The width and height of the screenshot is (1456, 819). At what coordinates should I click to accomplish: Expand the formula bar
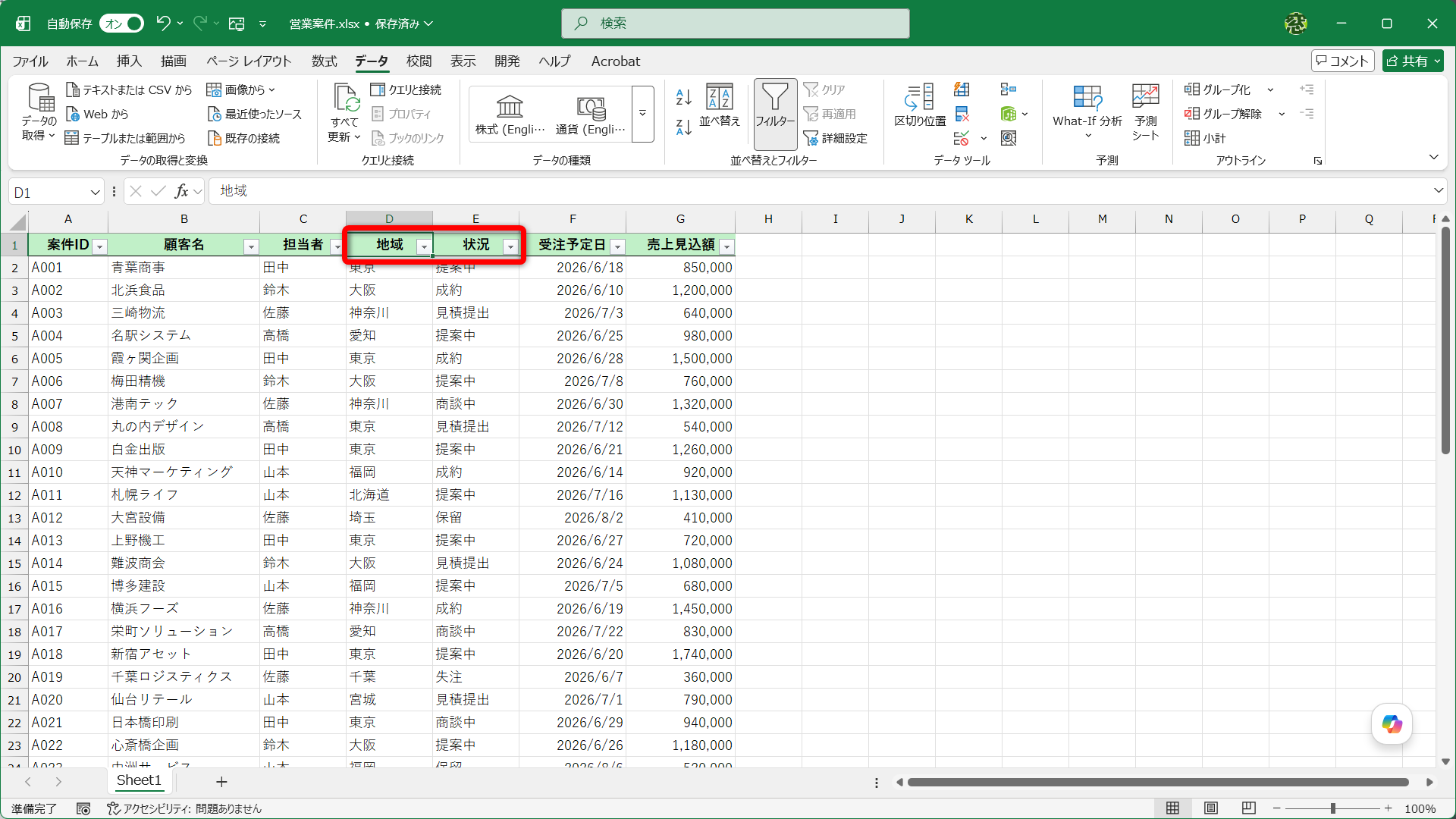(1438, 190)
